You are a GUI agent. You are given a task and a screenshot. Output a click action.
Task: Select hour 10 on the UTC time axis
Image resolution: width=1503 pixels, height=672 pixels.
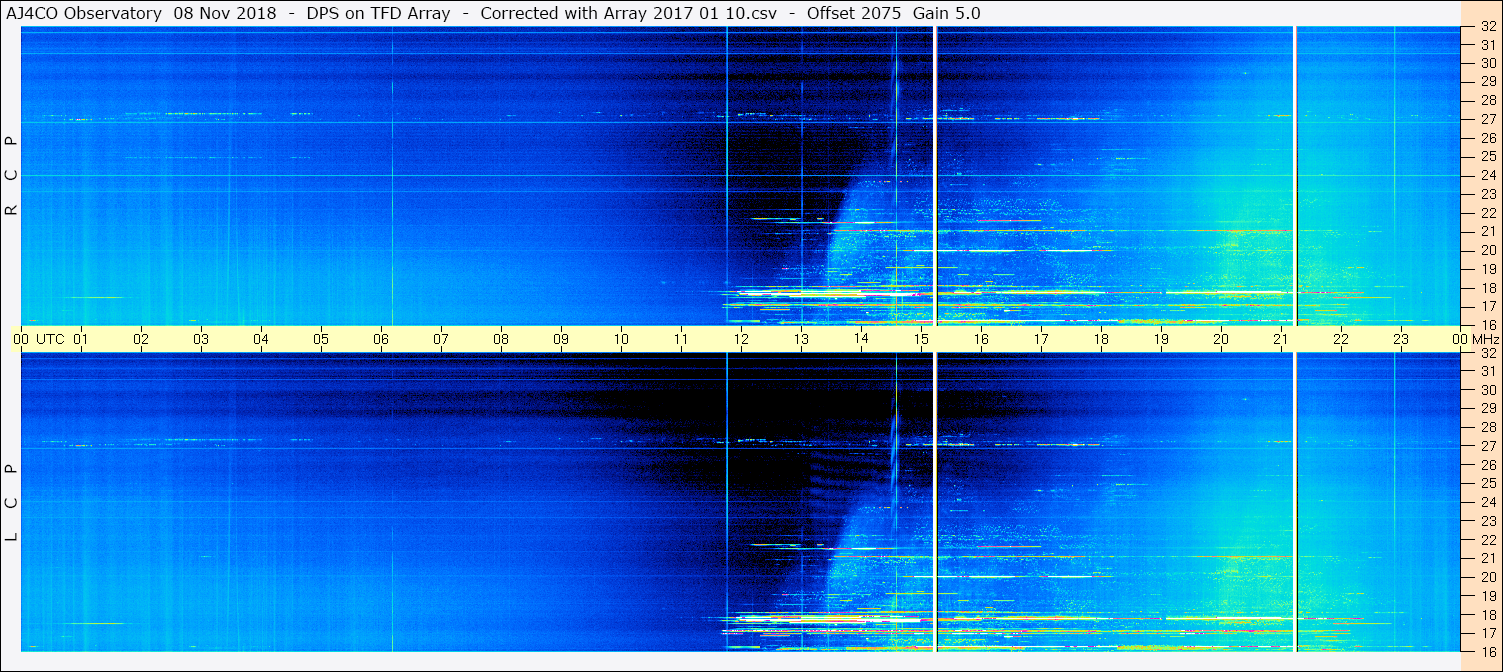click(621, 339)
